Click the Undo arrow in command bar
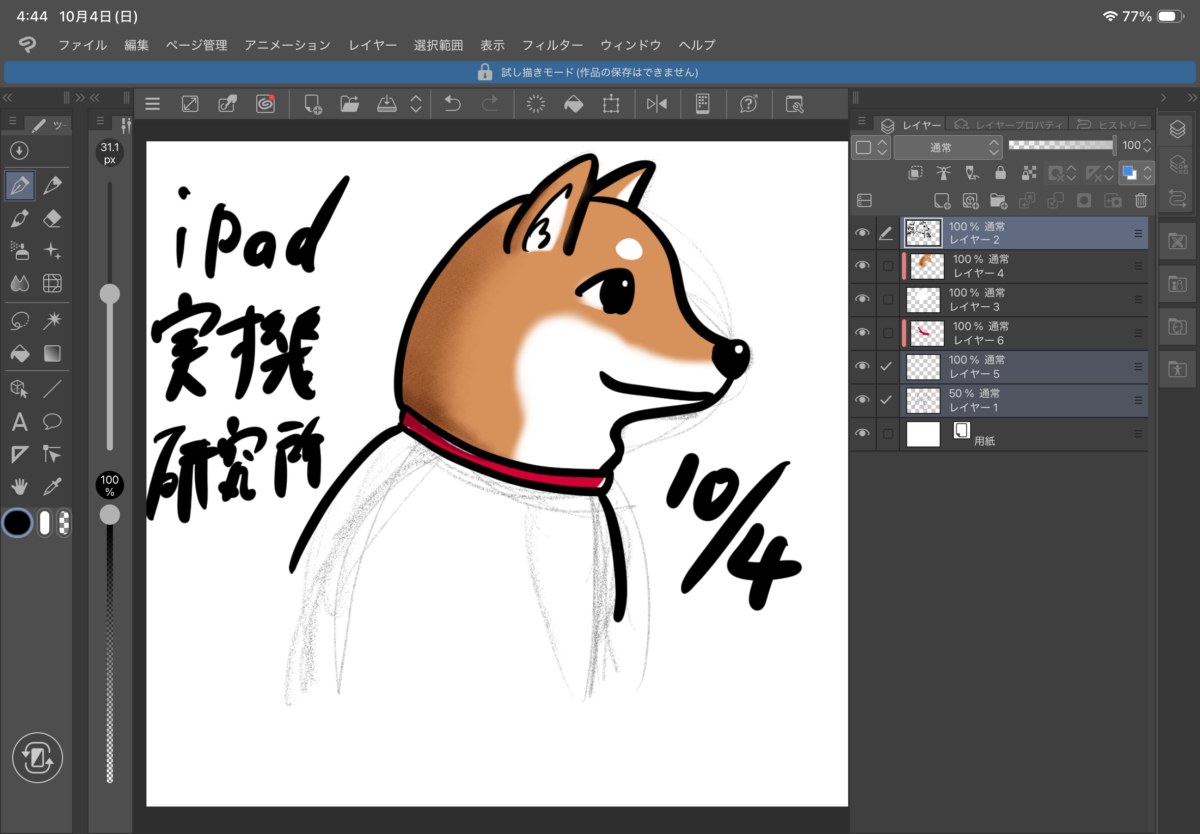This screenshot has width=1200, height=834. coord(452,103)
